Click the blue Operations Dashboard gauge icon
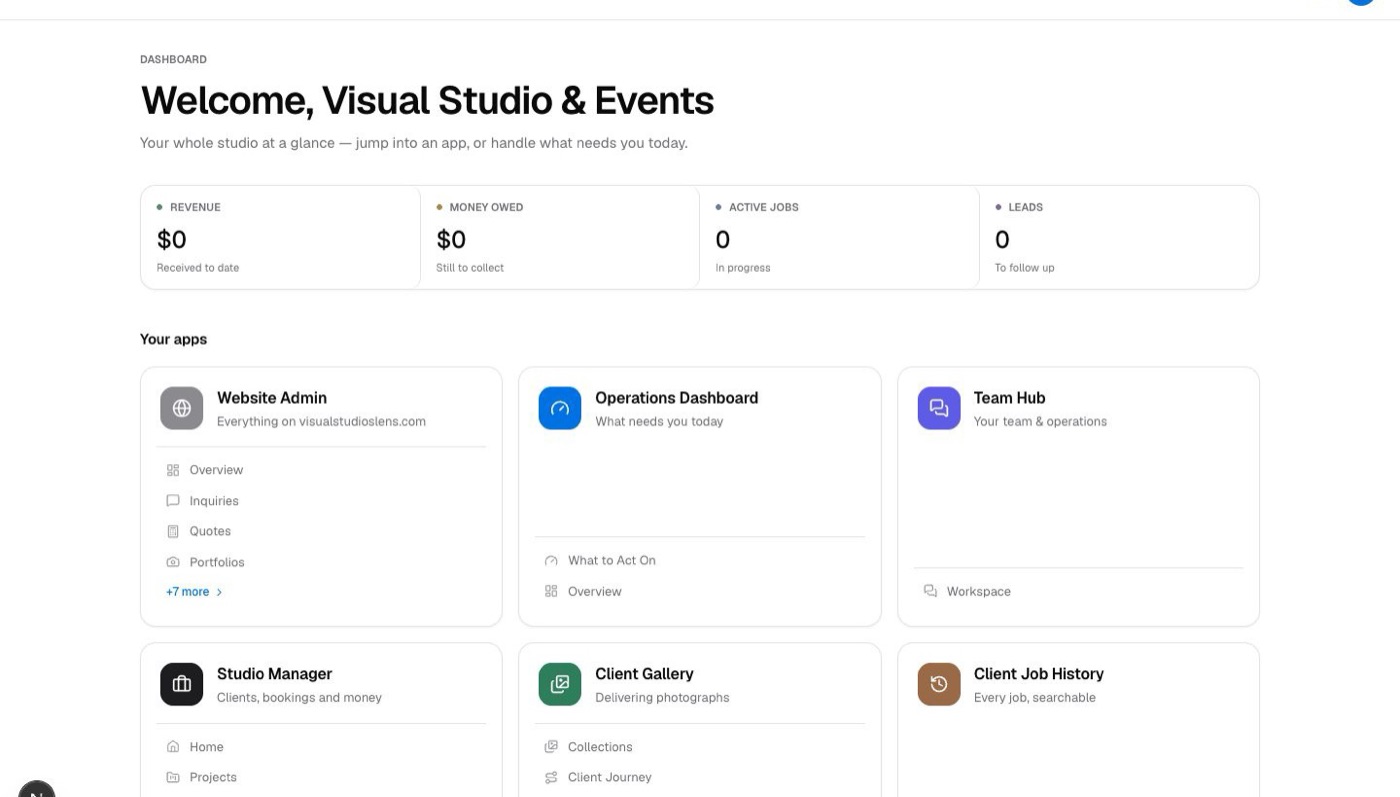This screenshot has height=797, width=1400. tap(559, 408)
